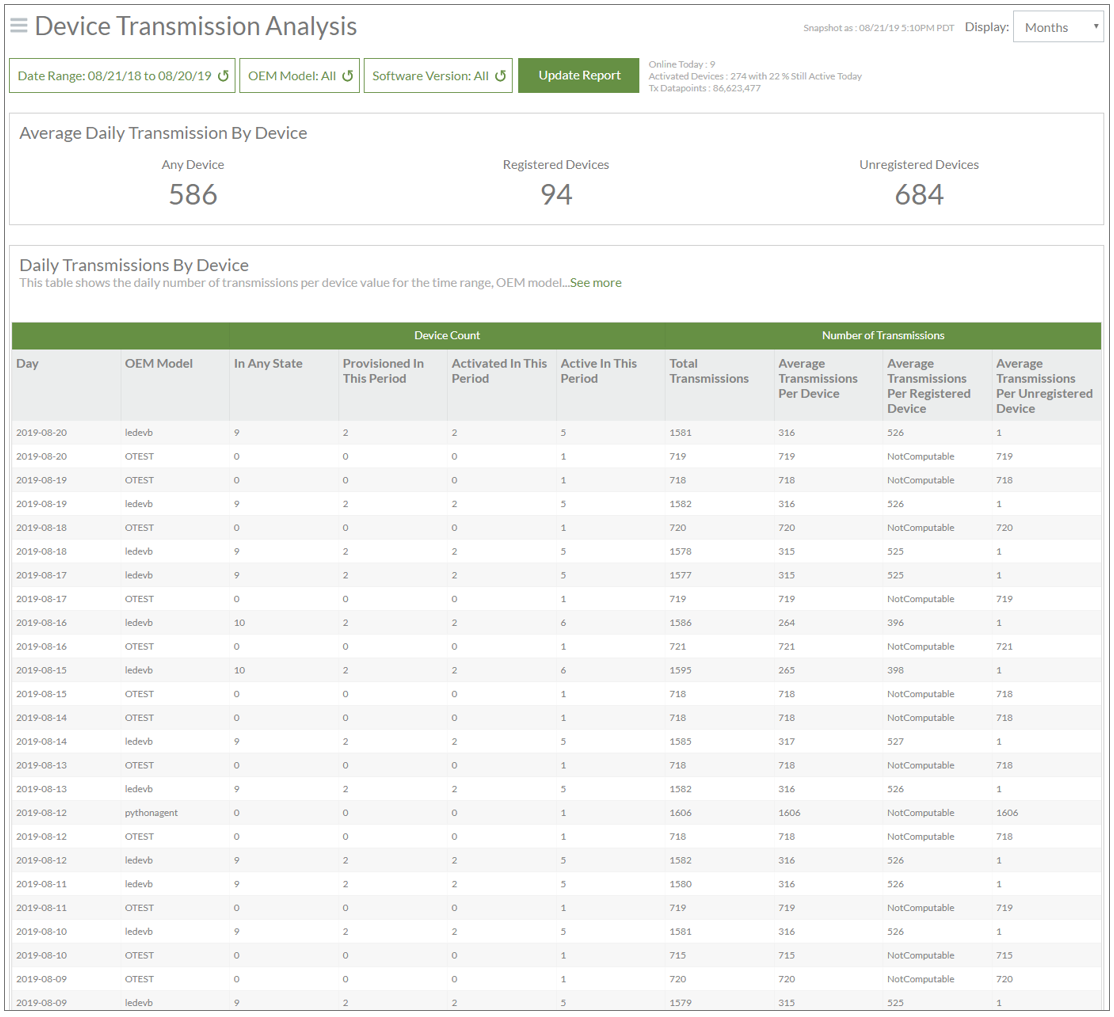
Task: Click registered average value 527
Action: [895, 741]
